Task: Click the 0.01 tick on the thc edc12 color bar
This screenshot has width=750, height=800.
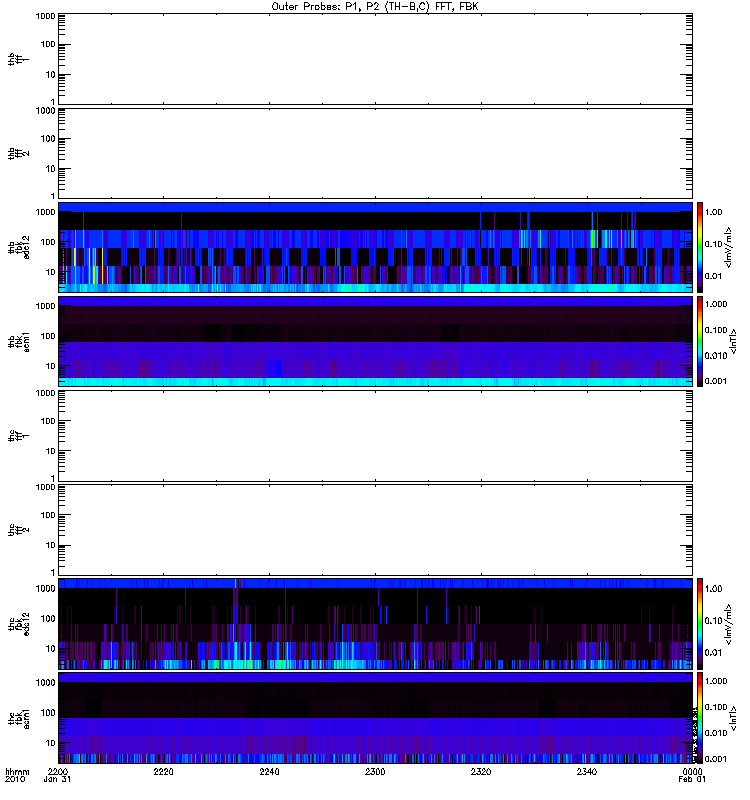Action: point(714,653)
